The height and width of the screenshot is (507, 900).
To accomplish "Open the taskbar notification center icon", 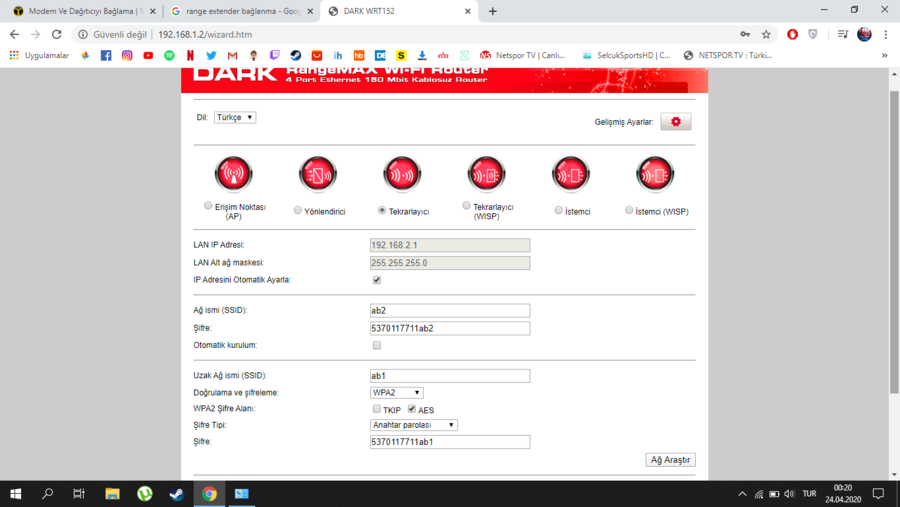I will 878,494.
